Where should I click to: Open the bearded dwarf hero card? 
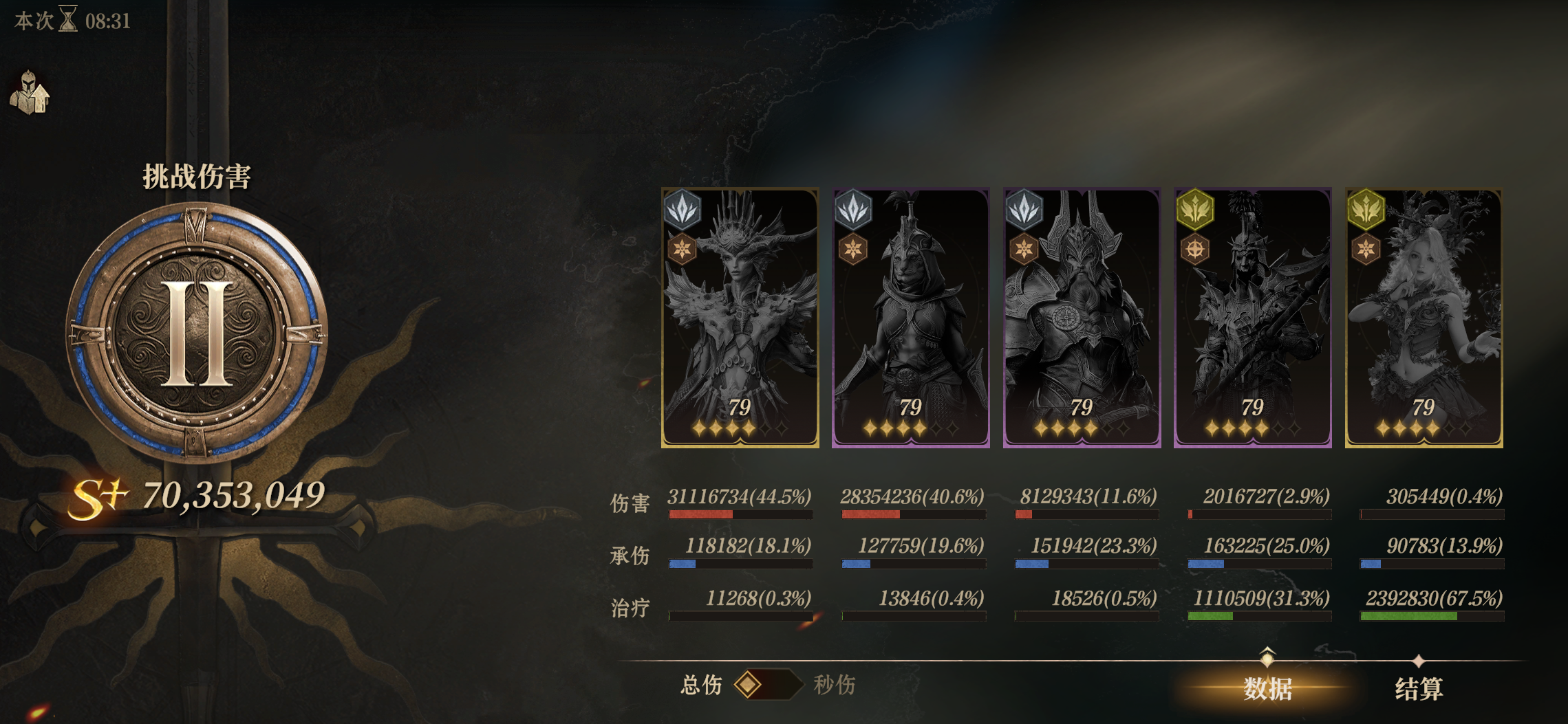pyautogui.click(x=1082, y=318)
